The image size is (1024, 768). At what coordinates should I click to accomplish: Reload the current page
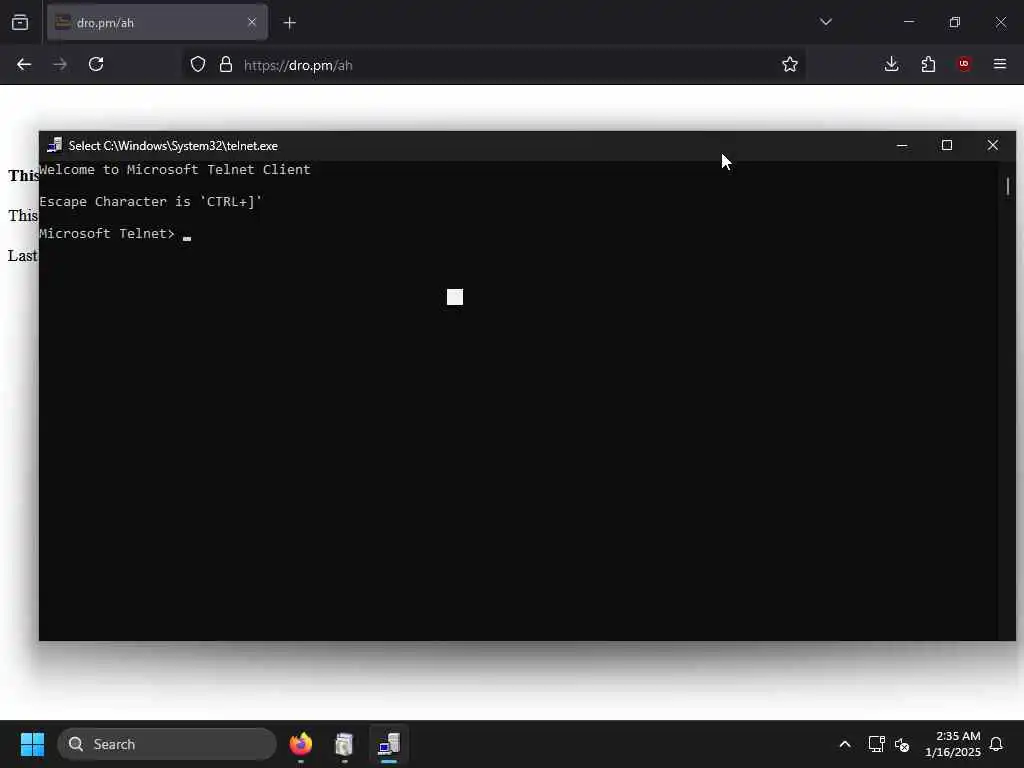tap(96, 65)
